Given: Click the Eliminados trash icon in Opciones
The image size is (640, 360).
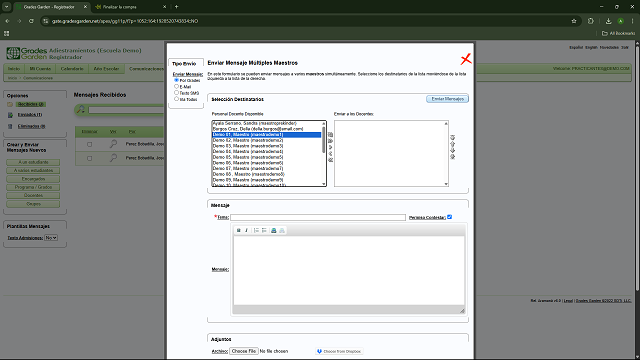Looking at the screenshot, I should [10, 127].
